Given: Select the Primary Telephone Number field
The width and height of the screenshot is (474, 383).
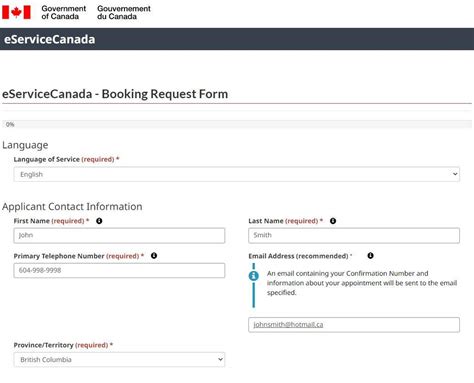Looking at the screenshot, I should pyautogui.click(x=119, y=270).
